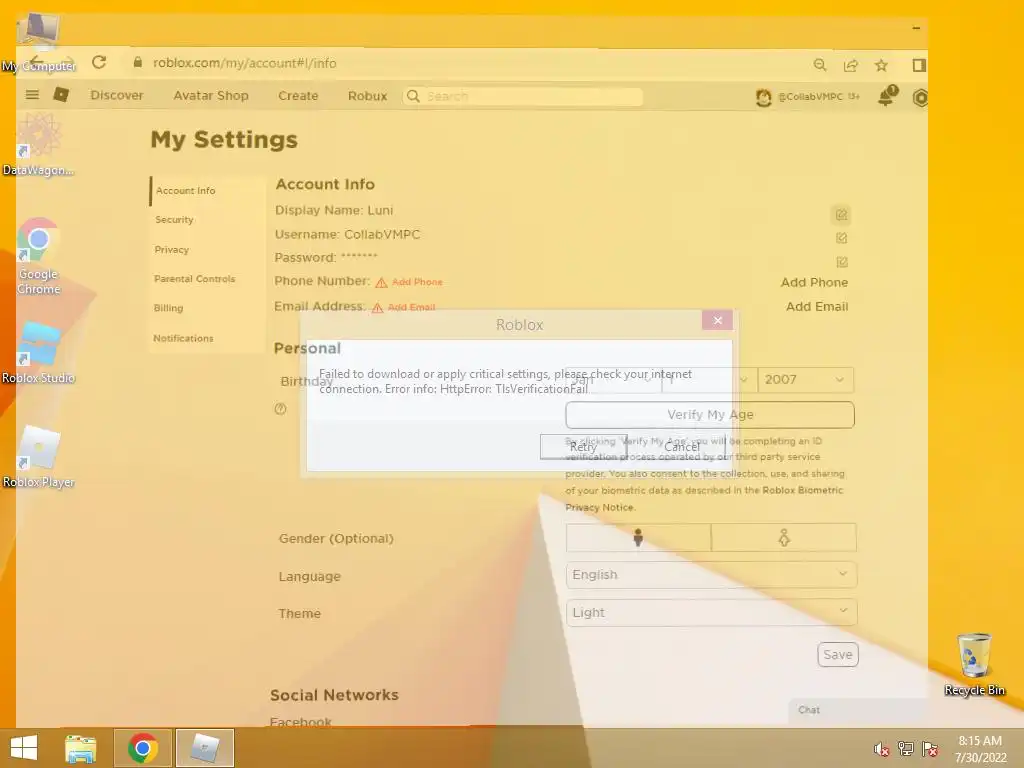The height and width of the screenshot is (768, 1024).
Task: Open Chrome side panel icon
Action: 919,65
